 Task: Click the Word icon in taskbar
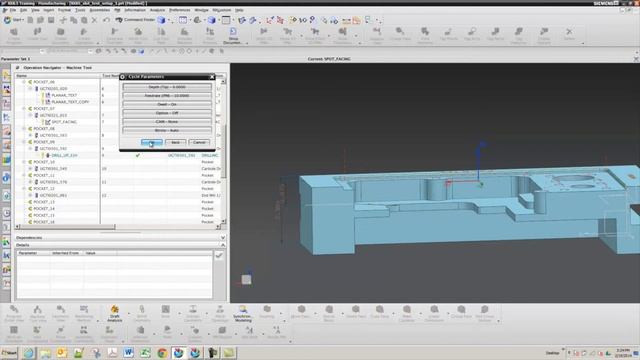pos(129,352)
